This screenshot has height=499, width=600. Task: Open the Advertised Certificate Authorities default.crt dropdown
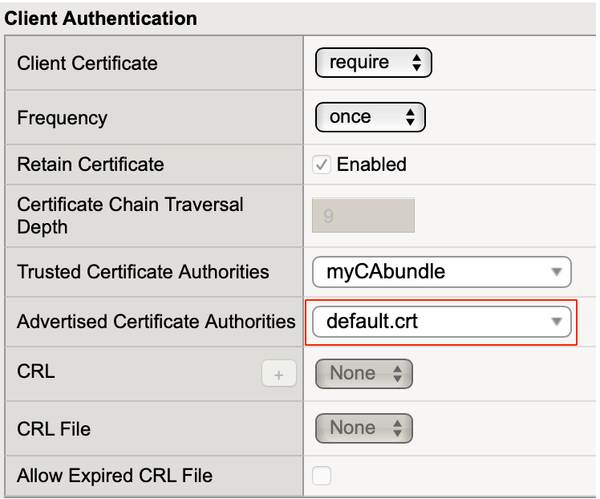[441, 322]
